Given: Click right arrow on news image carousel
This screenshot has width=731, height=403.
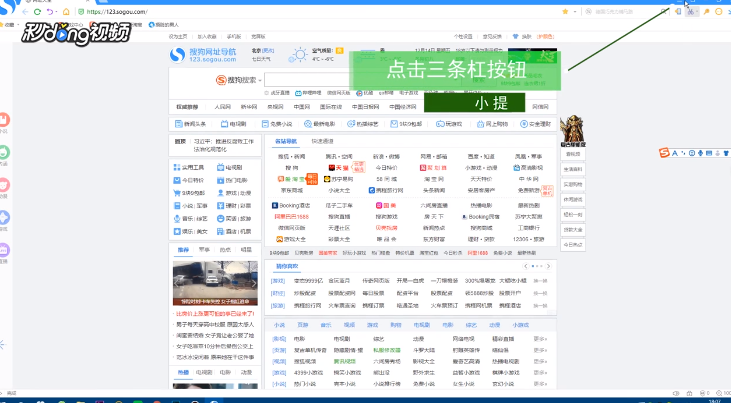Looking at the screenshot, I should 254,283.
